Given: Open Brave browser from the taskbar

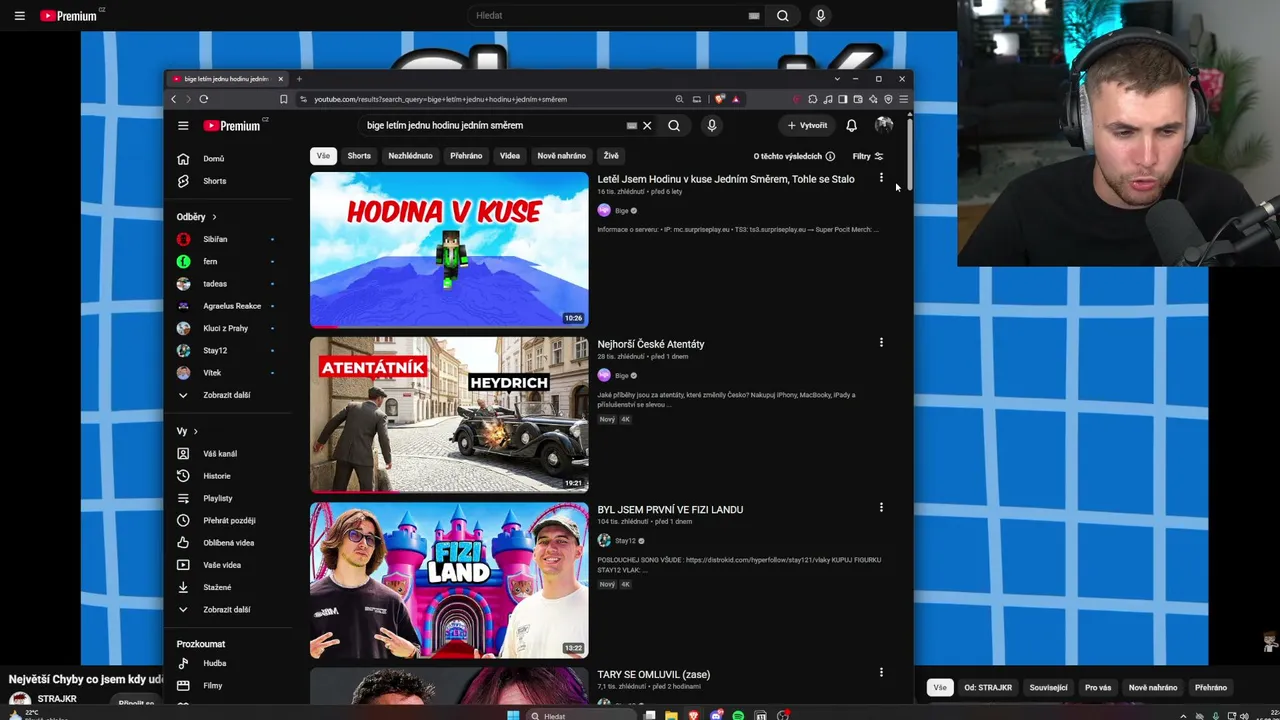Looking at the screenshot, I should click(x=694, y=715).
